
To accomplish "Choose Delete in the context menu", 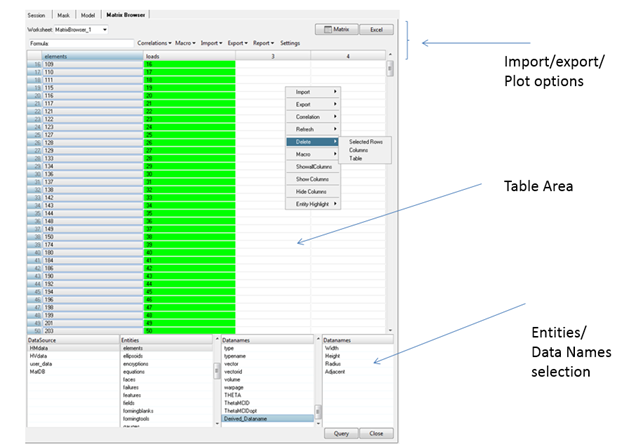I will click(x=313, y=142).
